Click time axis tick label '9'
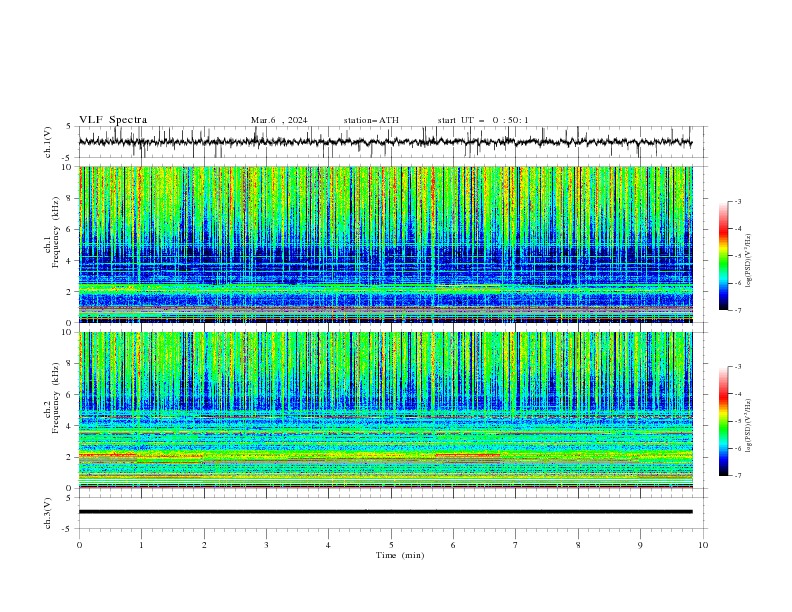792x612 pixels. [x=640, y=545]
